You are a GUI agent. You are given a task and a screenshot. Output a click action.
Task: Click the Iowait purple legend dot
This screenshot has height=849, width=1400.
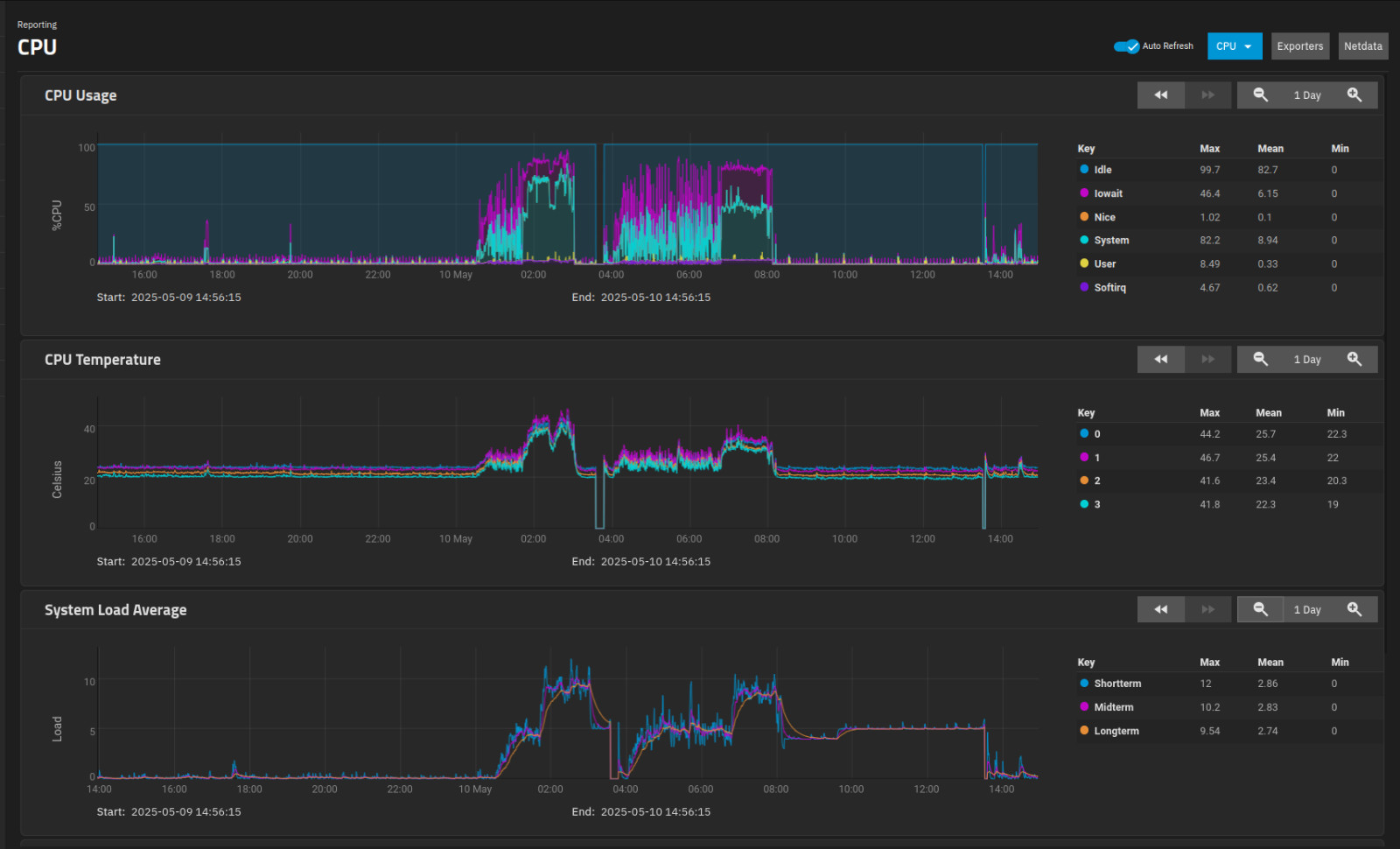(1084, 193)
